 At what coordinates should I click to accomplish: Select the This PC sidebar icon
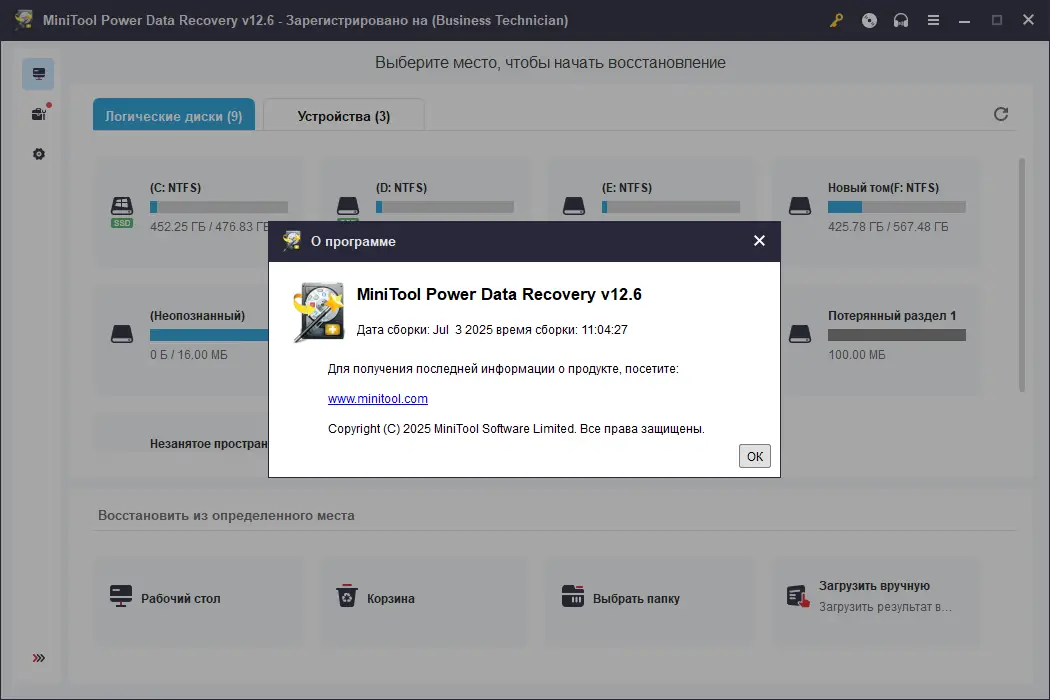(x=38, y=74)
